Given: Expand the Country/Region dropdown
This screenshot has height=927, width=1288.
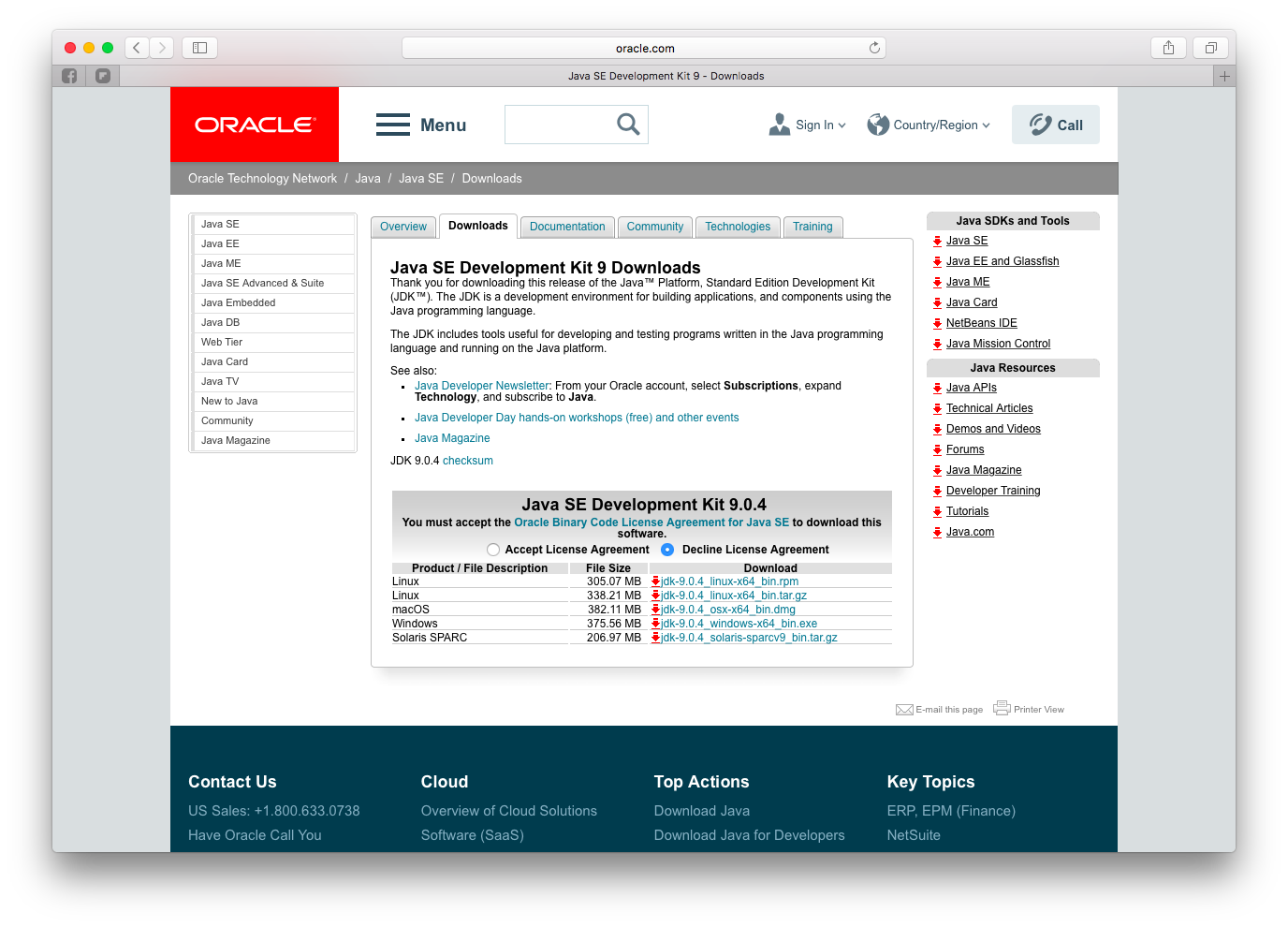Looking at the screenshot, I should (986, 125).
